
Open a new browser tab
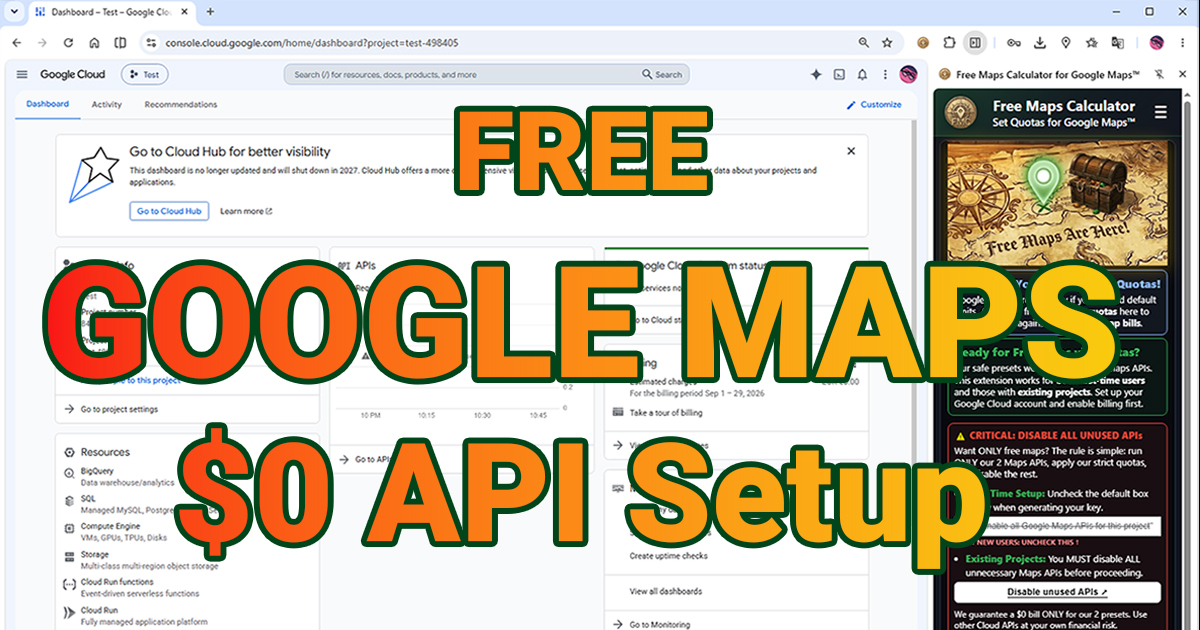point(210,12)
